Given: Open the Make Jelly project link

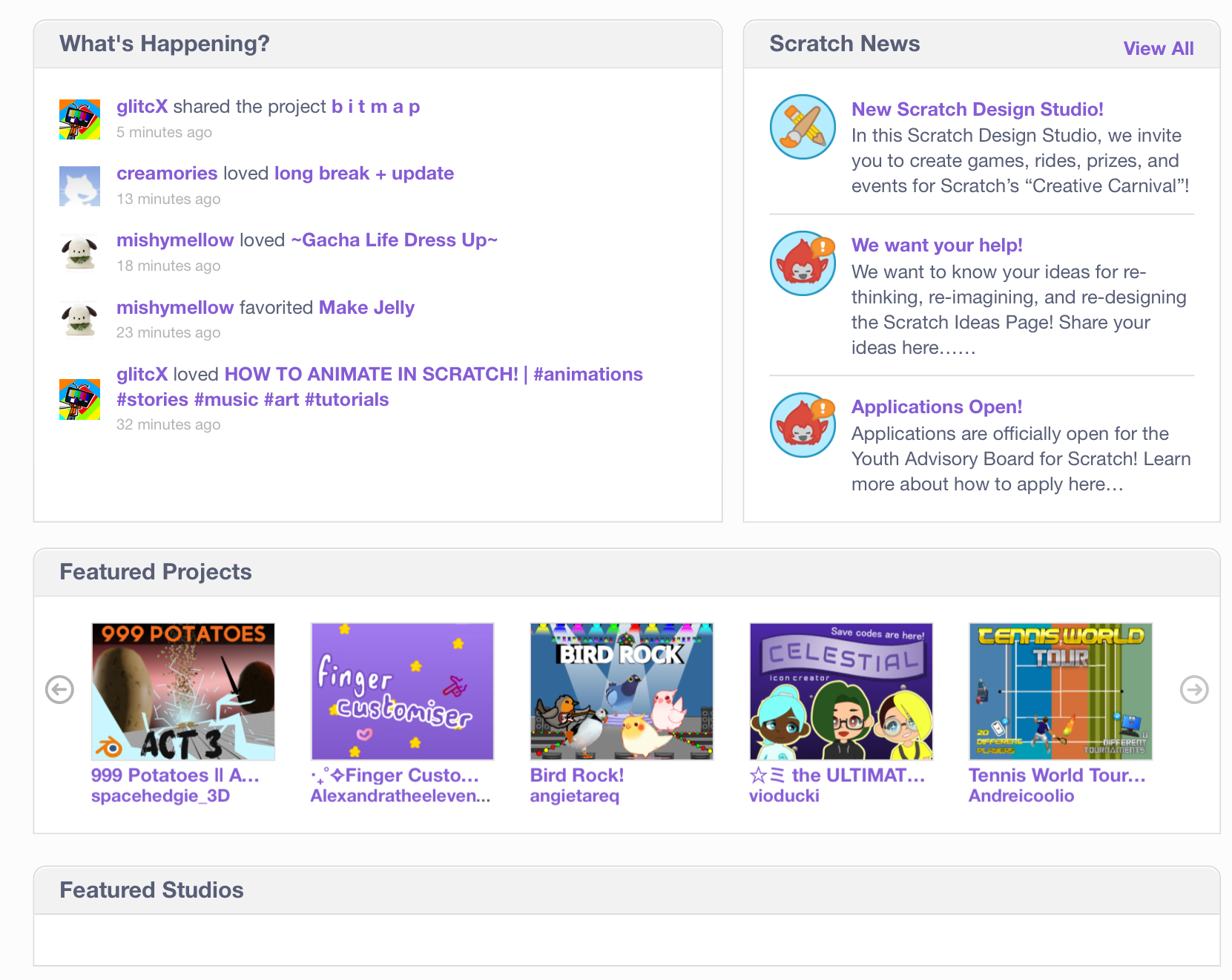Looking at the screenshot, I should coord(366,308).
